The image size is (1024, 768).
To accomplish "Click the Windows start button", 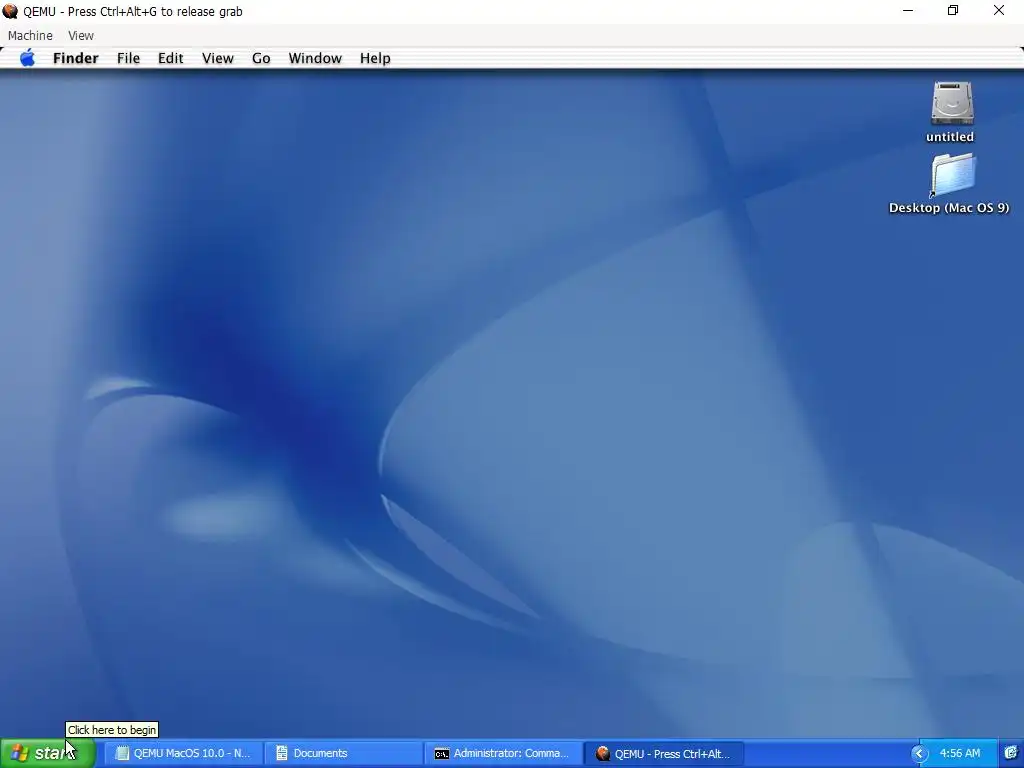I will [x=47, y=753].
